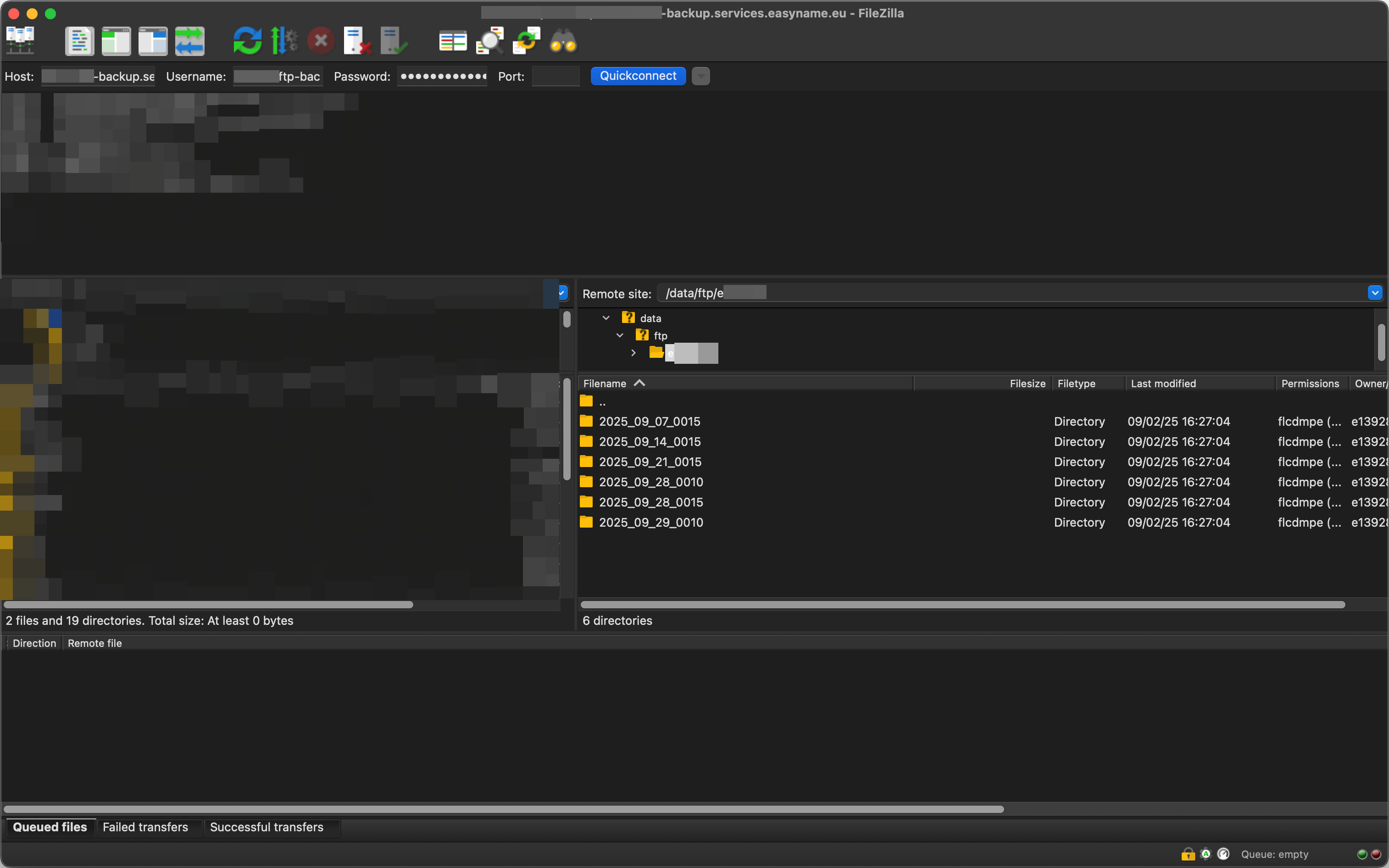
Task: Collapse the data folder in remote tree
Action: [606, 318]
